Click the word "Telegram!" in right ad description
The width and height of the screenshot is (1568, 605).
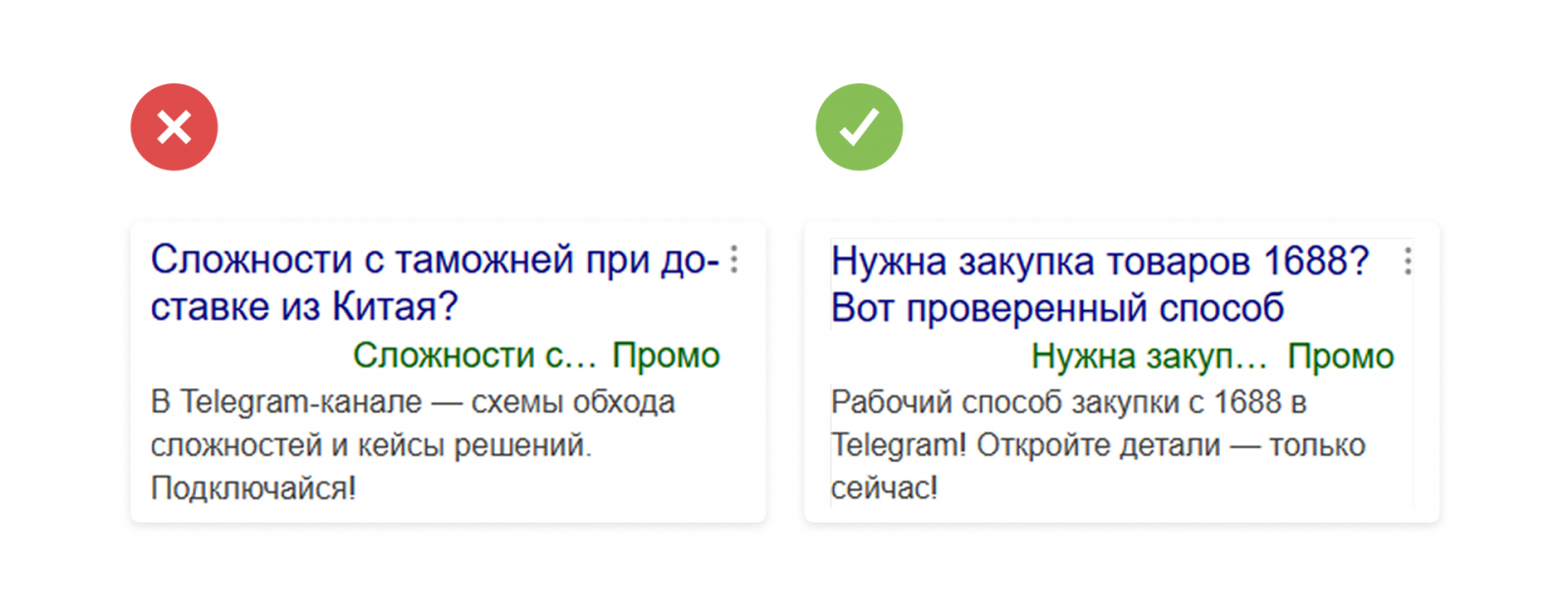[x=898, y=445]
